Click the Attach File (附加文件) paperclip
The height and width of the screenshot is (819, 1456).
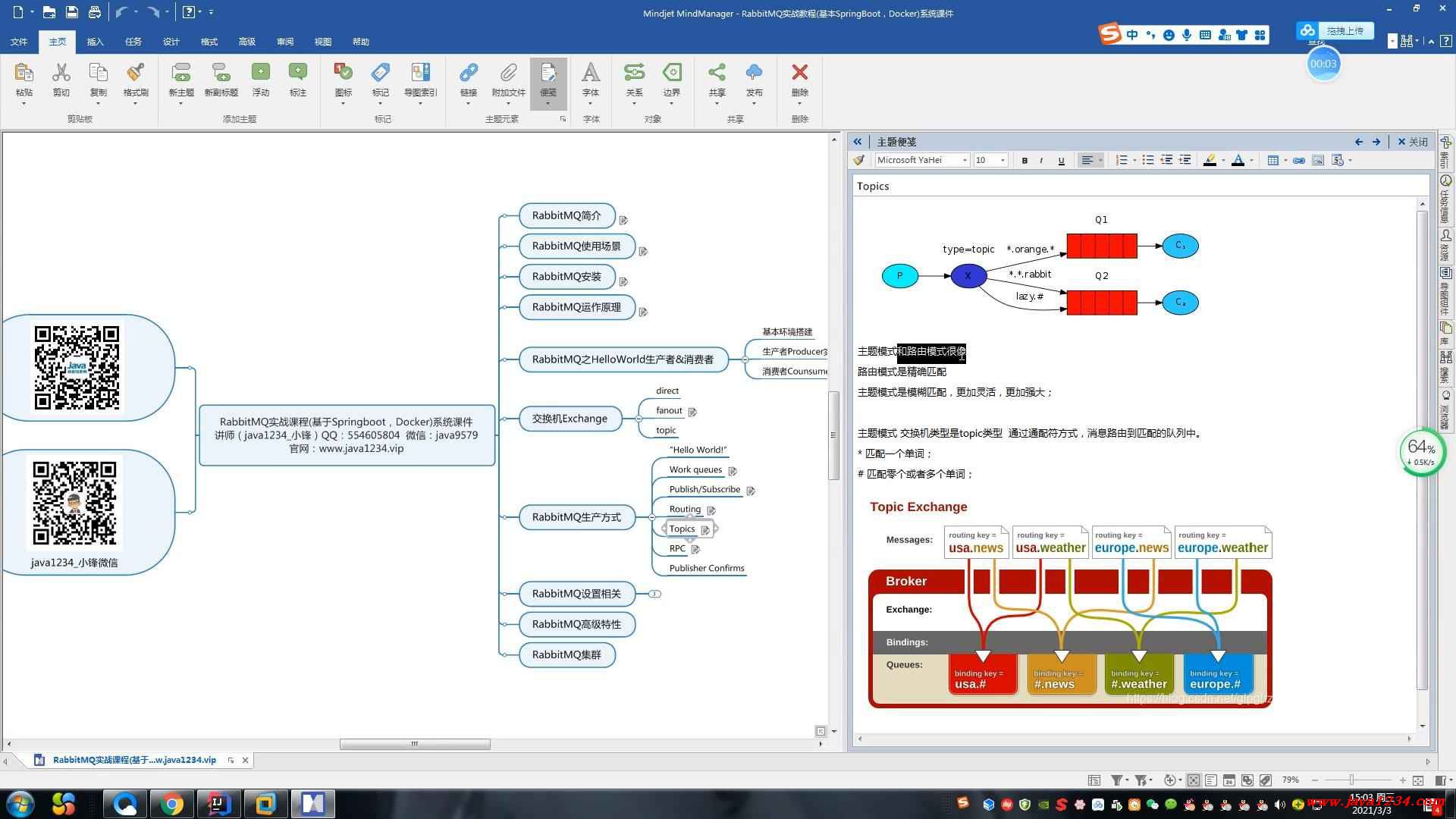[x=508, y=73]
